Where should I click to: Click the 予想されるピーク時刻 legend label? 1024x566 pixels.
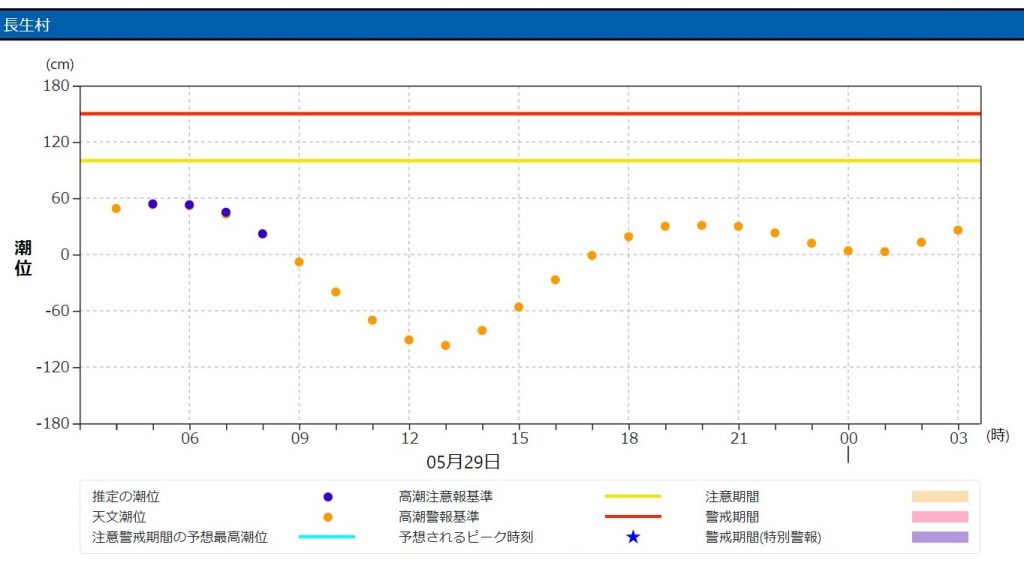(466, 537)
